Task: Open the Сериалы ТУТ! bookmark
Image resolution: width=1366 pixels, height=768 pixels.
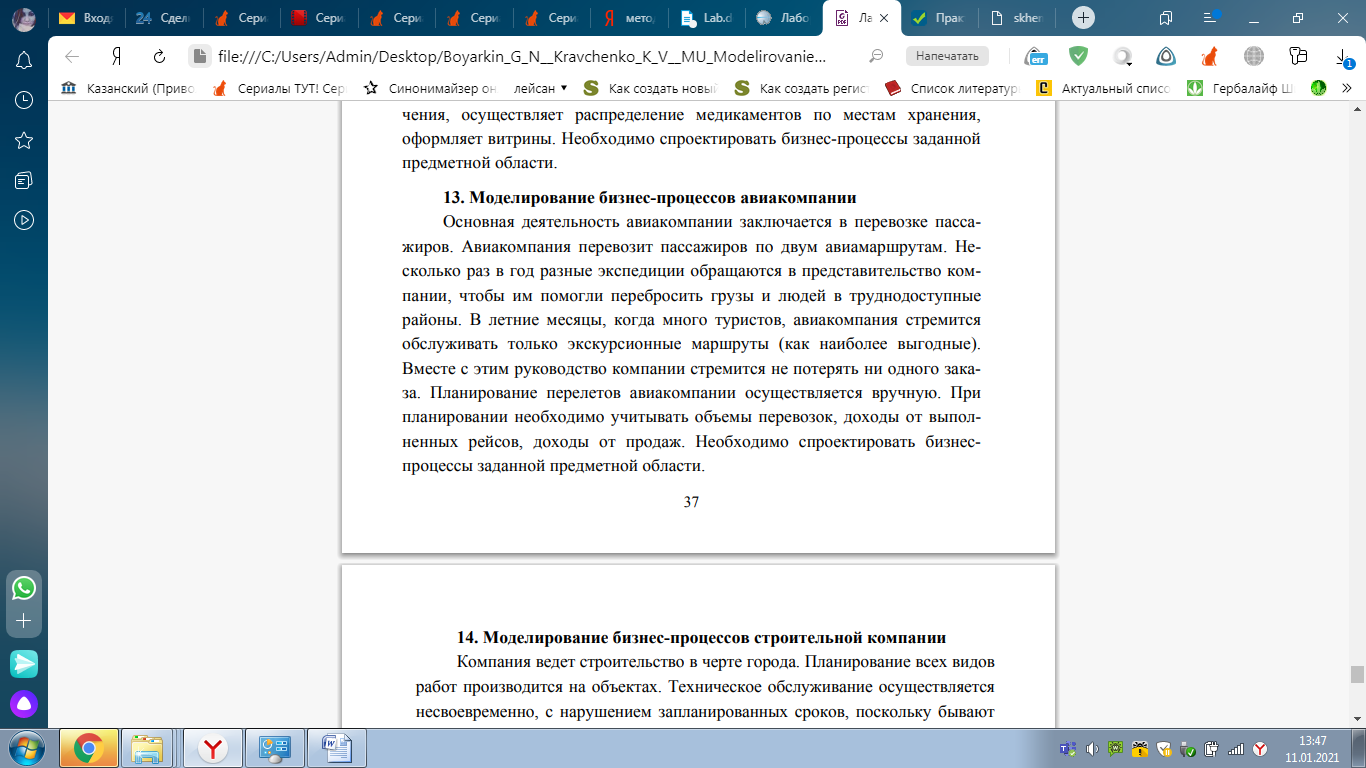Action: tap(278, 88)
